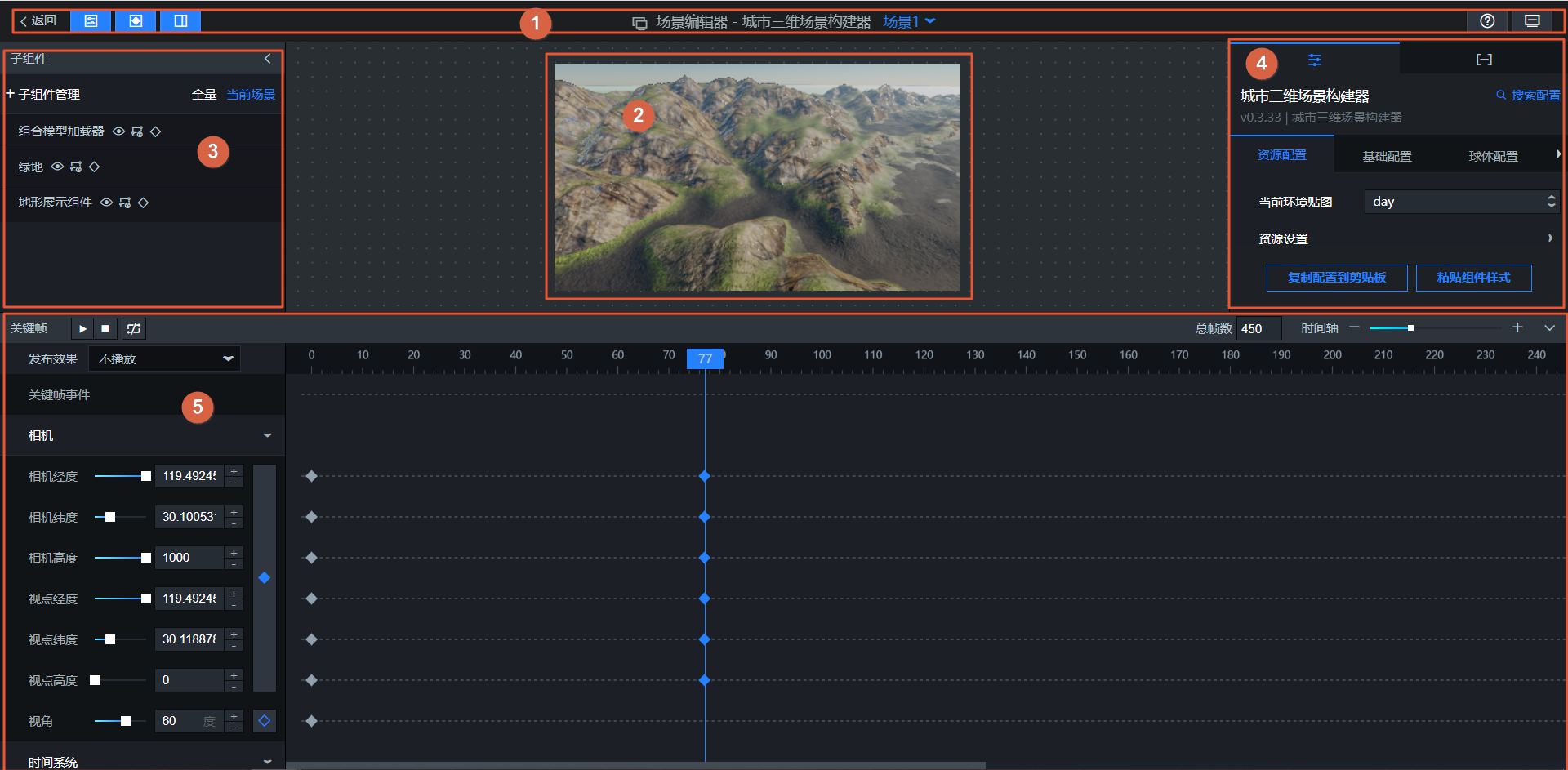The width and height of the screenshot is (1568, 770).
Task: Click the scene-remove icon next to 地形展示组件
Action: point(125,203)
